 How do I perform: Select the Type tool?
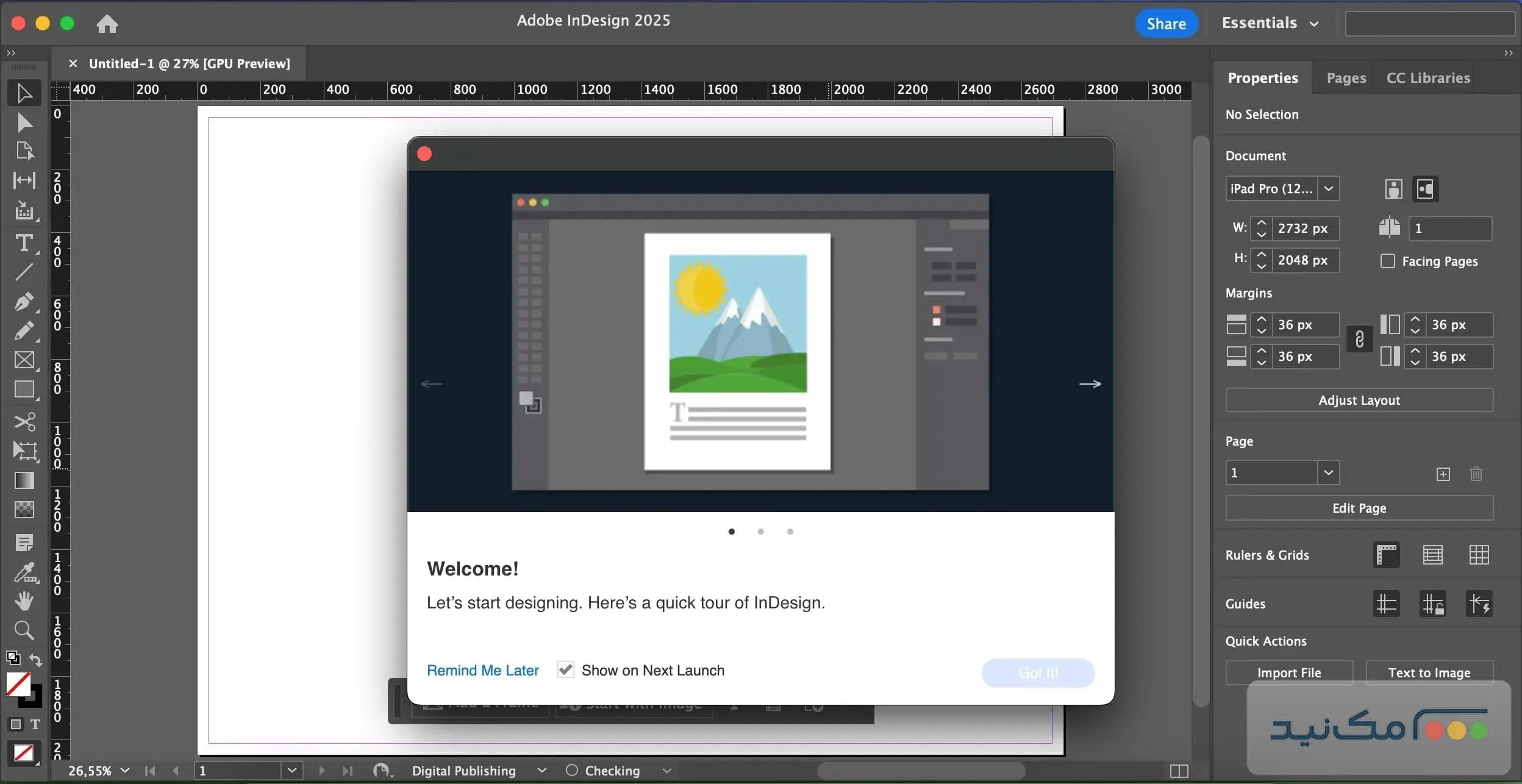[24, 243]
